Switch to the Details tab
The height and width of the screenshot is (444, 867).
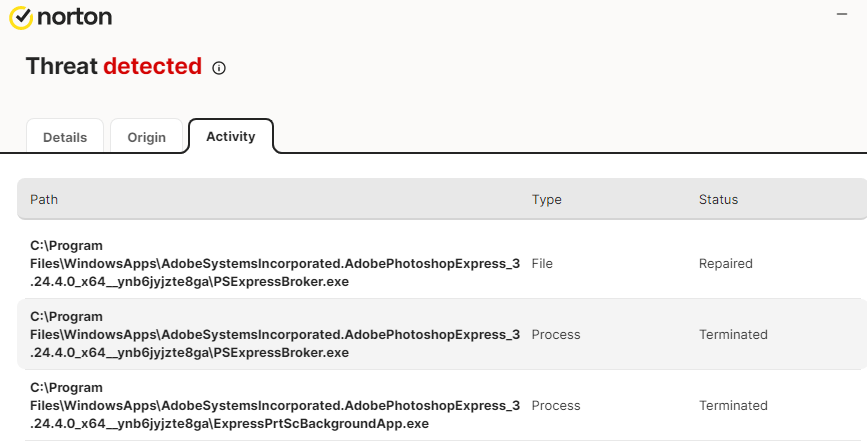click(x=65, y=137)
